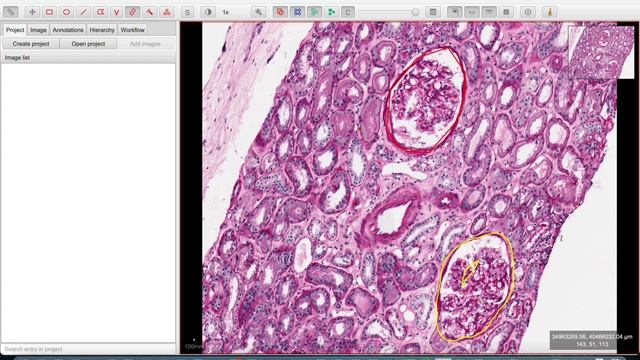Select the Ellipse annotation tool
This screenshot has width=640, height=360.
coord(67,12)
